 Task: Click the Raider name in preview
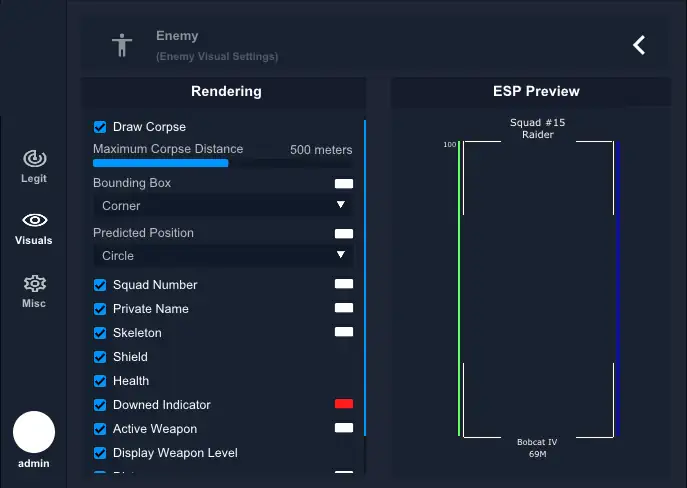tap(538, 134)
